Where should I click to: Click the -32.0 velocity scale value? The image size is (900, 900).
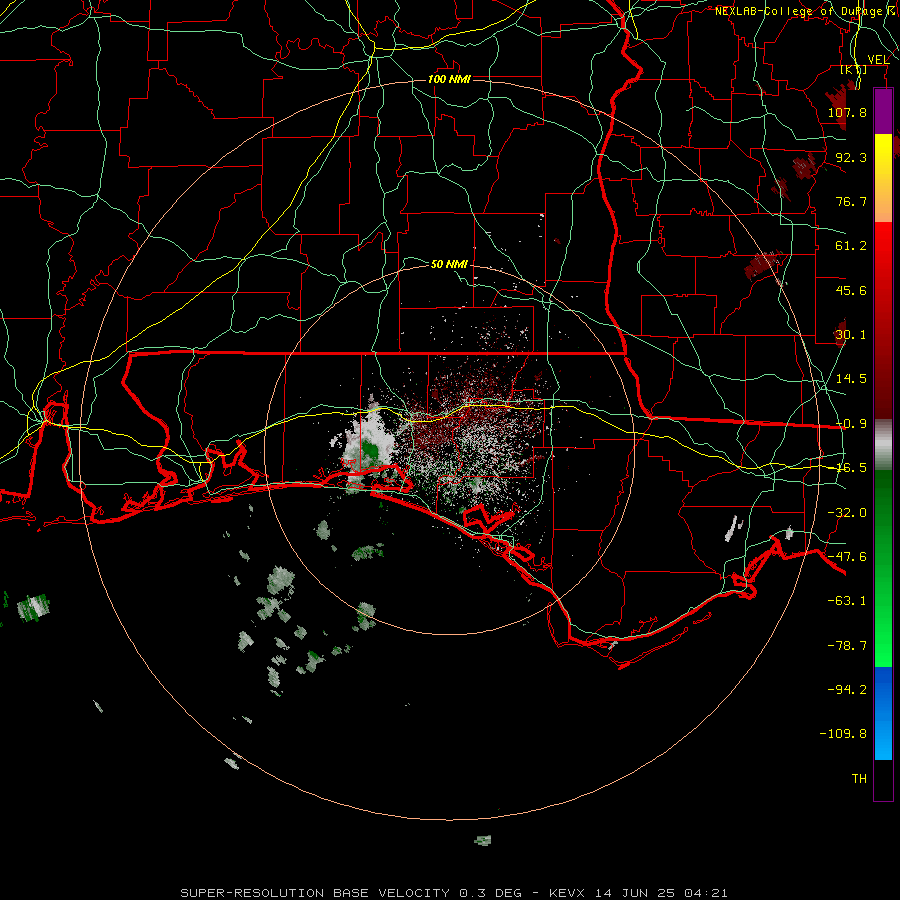click(x=847, y=513)
